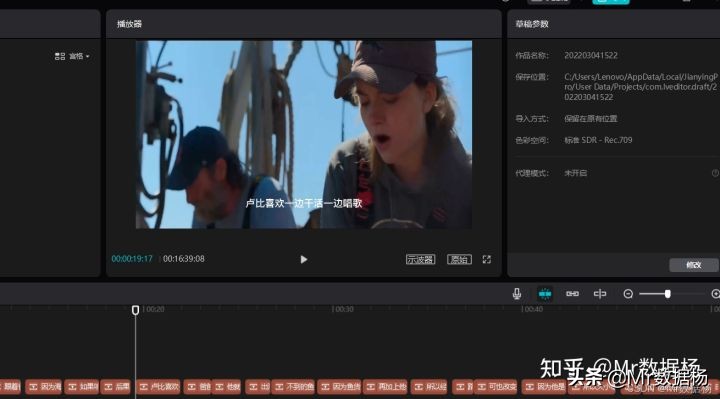Select the 如果 subtitle clip
720x399 pixels.
click(81, 387)
